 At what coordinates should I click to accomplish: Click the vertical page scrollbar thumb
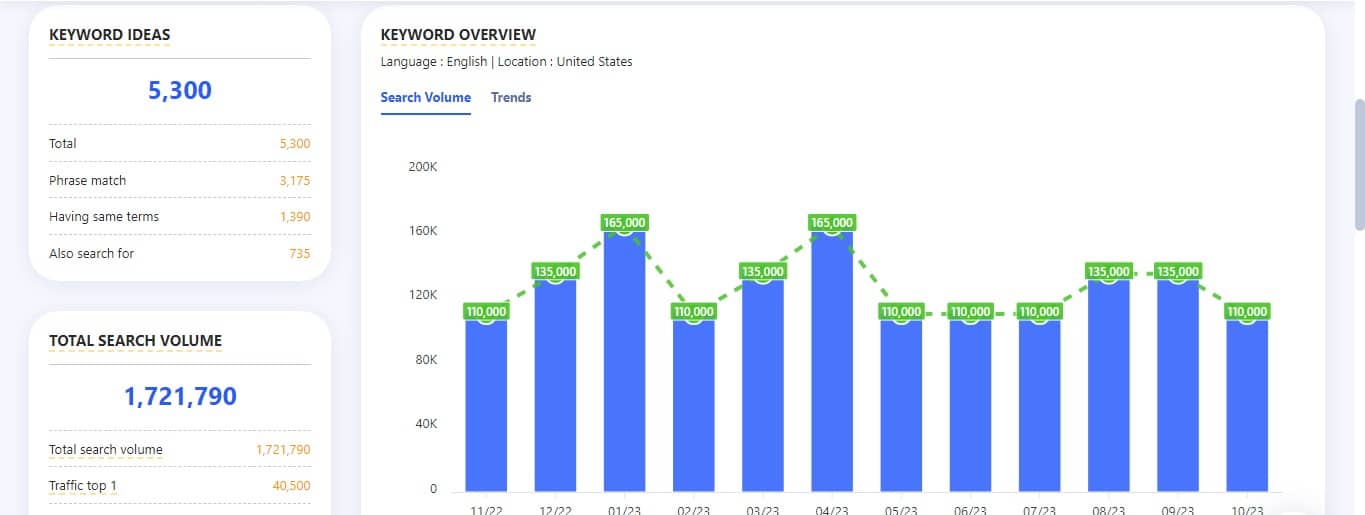[x=1358, y=165]
